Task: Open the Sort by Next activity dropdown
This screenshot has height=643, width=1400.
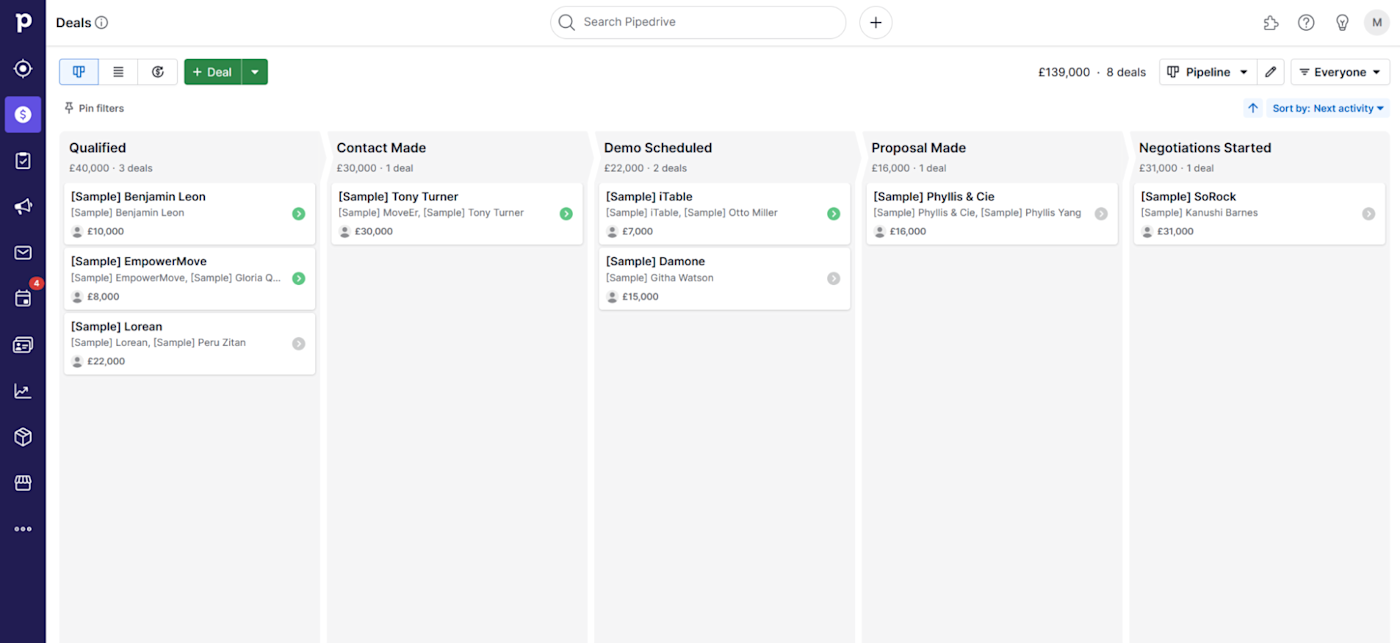Action: pos(1328,108)
